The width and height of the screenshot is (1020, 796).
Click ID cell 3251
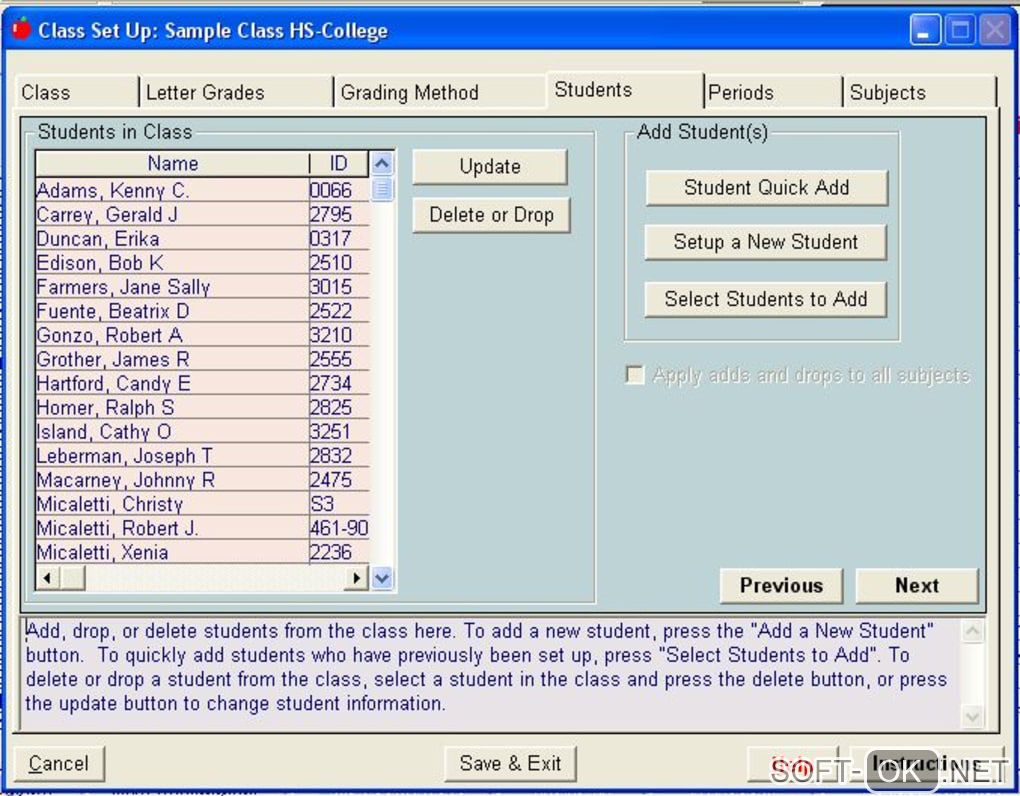tap(339, 431)
